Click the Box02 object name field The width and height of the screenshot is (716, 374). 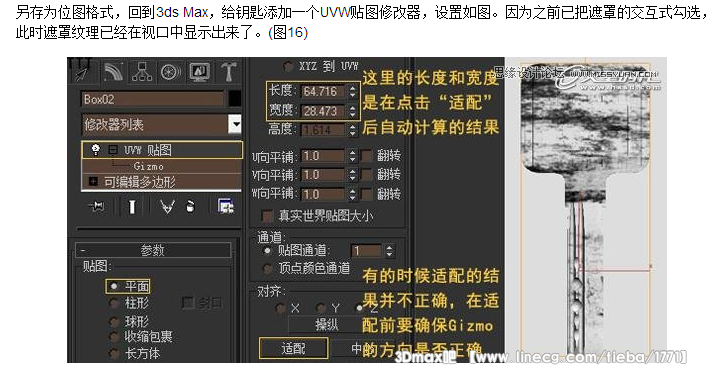pos(153,99)
